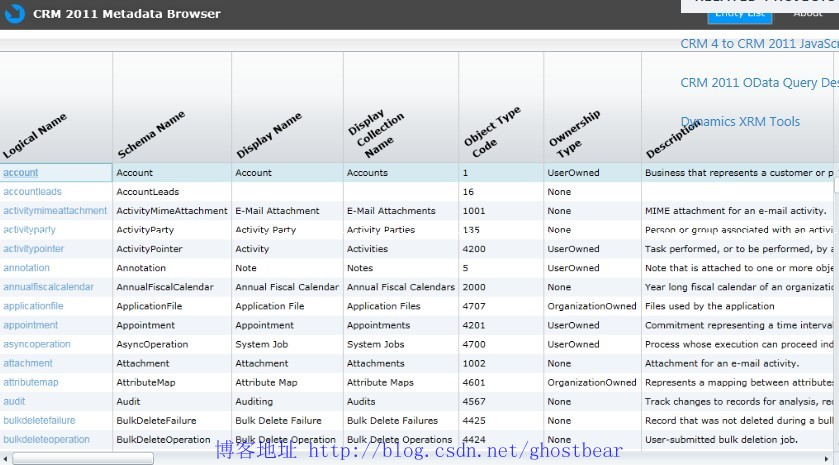Select the AccountLeads schema name cell

click(172, 192)
